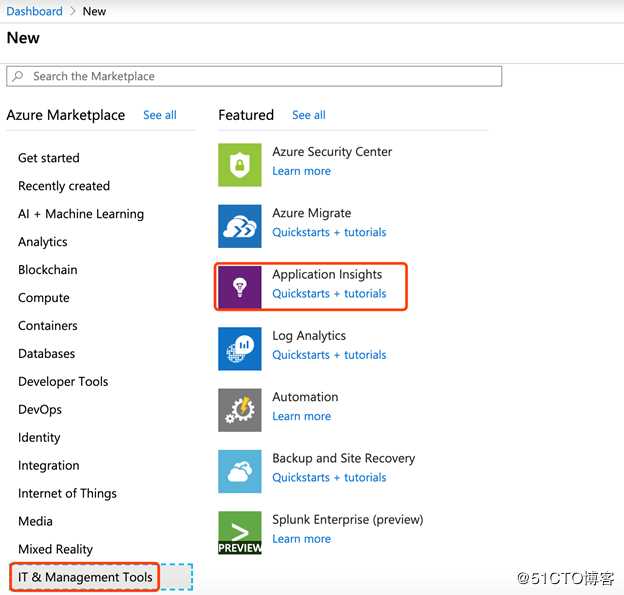Click the Azure Migrate title
This screenshot has height=595, width=624.
tap(312, 213)
